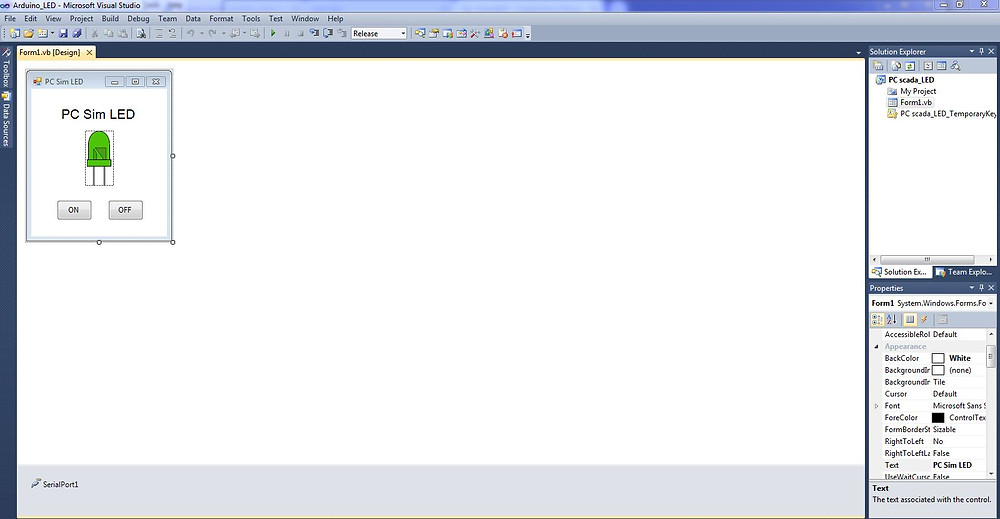Click the ForeColor black swatch
The width and height of the screenshot is (1000, 519).
click(x=938, y=418)
